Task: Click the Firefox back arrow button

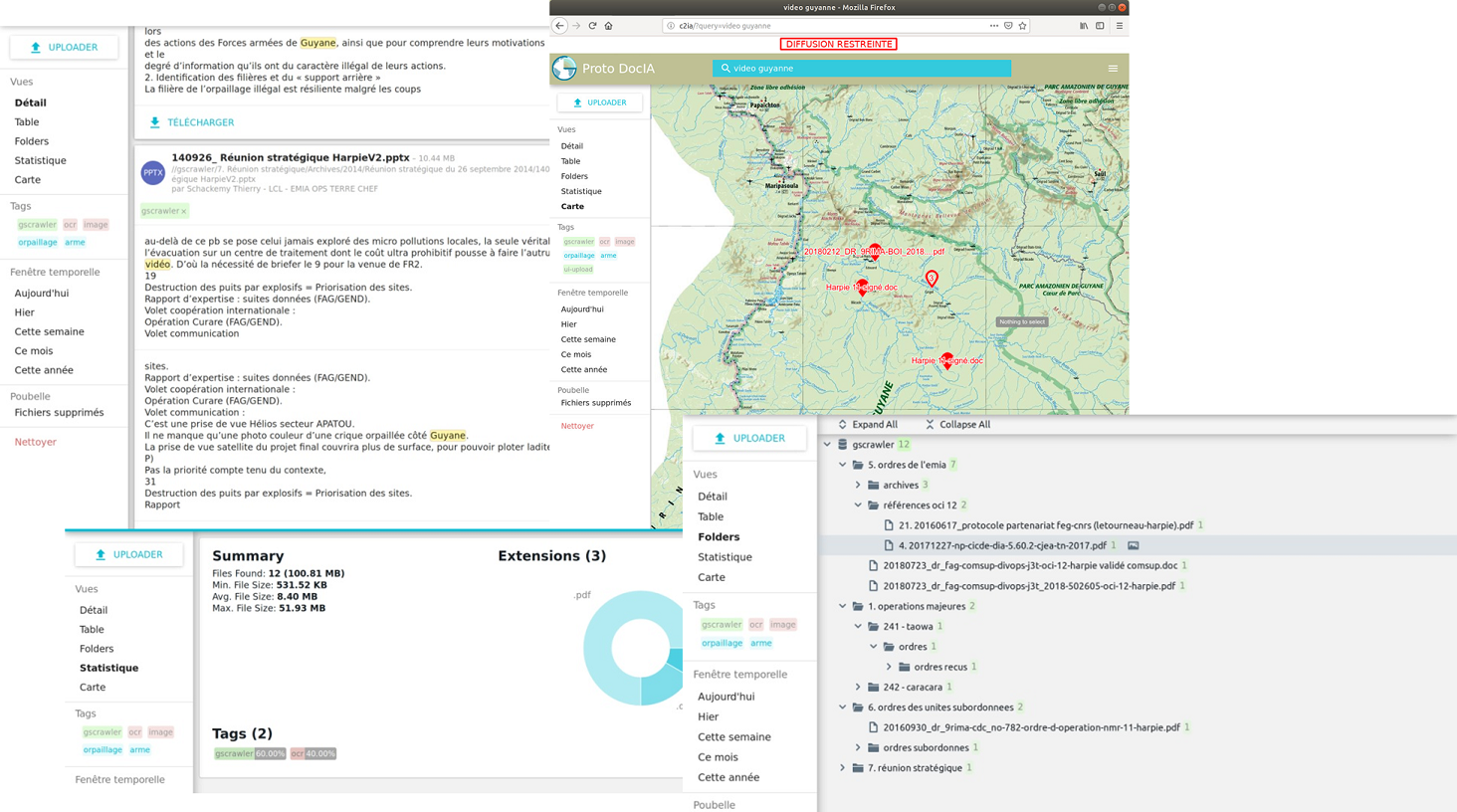Action: click(x=560, y=26)
